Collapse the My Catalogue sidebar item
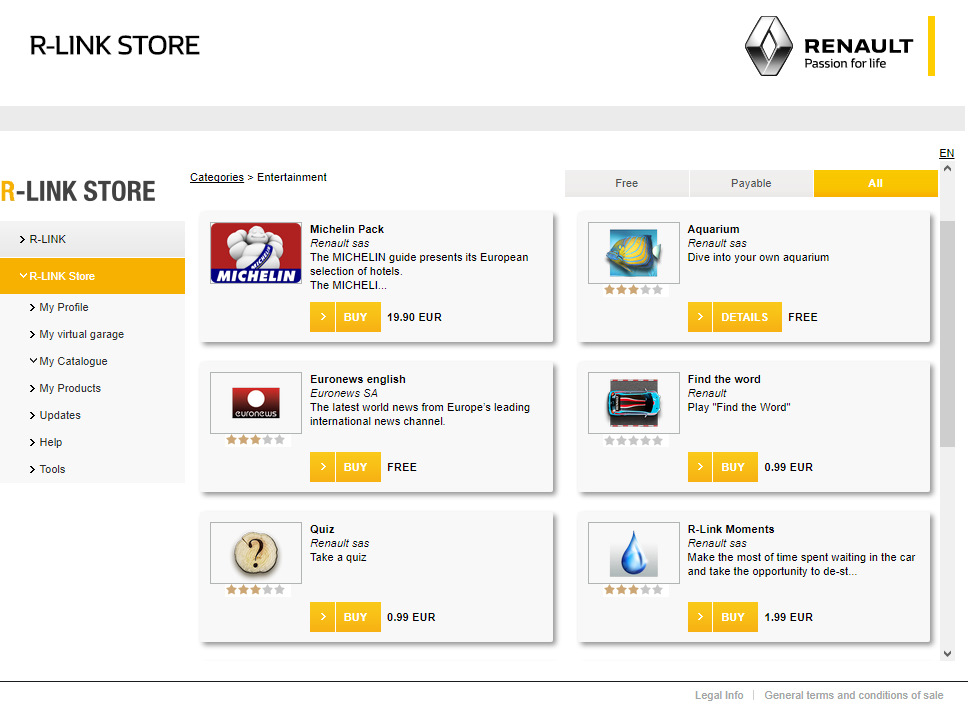The width and height of the screenshot is (975, 713). click(x=73, y=361)
